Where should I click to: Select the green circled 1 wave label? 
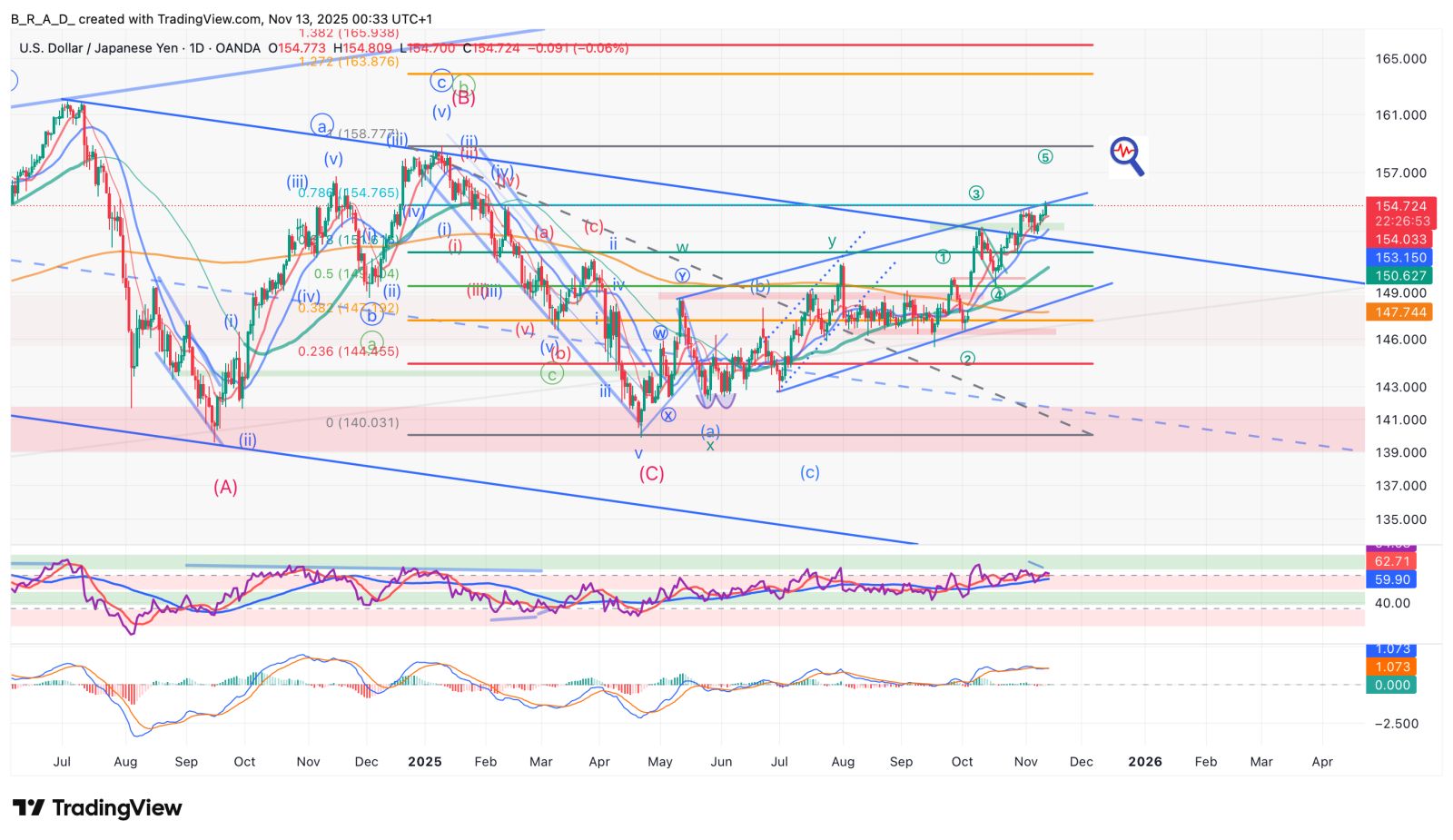pyautogui.click(x=944, y=258)
